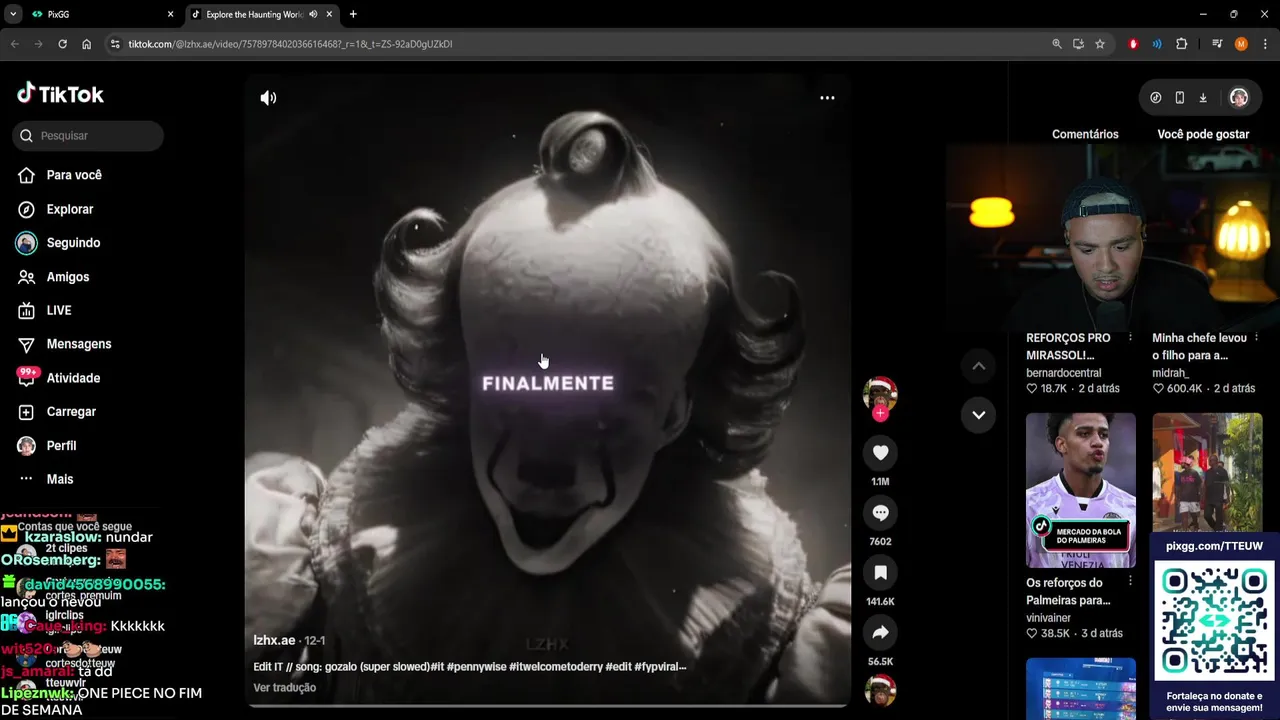Click the browser home button
Viewport: 1280px width, 720px height.
pyautogui.click(x=87, y=44)
